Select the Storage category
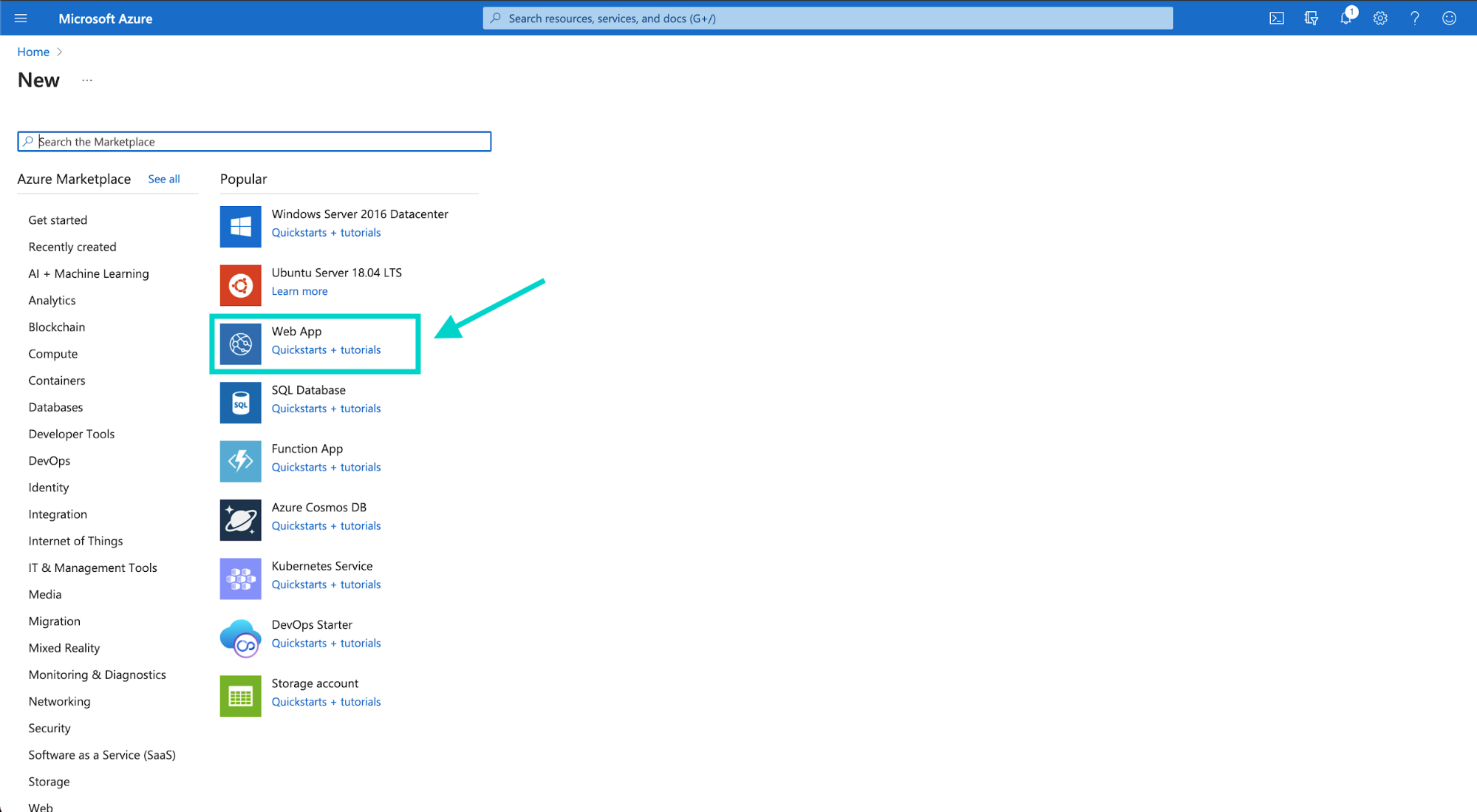The image size is (1477, 812). pos(49,782)
